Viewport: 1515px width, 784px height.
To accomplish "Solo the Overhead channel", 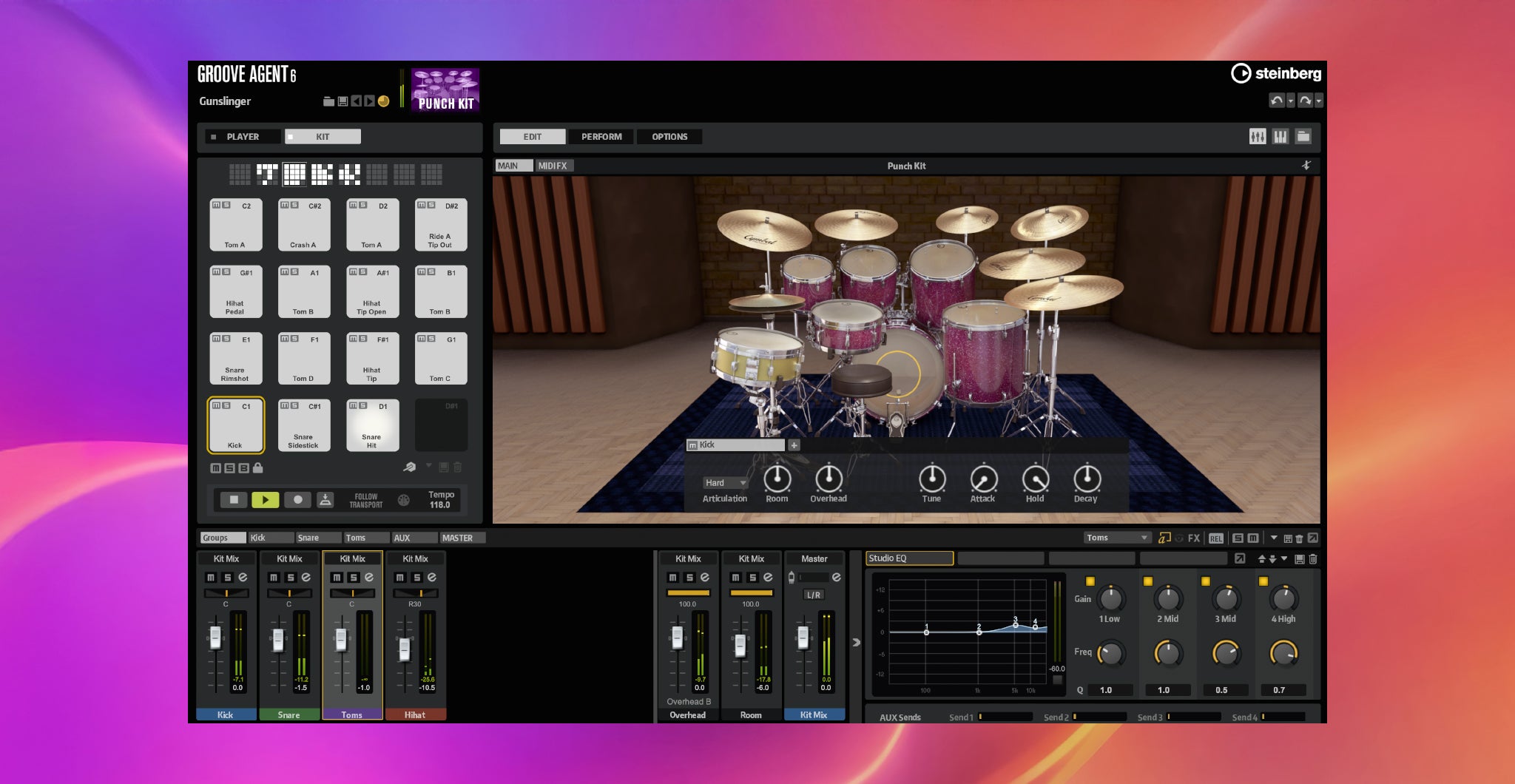I will (x=689, y=578).
